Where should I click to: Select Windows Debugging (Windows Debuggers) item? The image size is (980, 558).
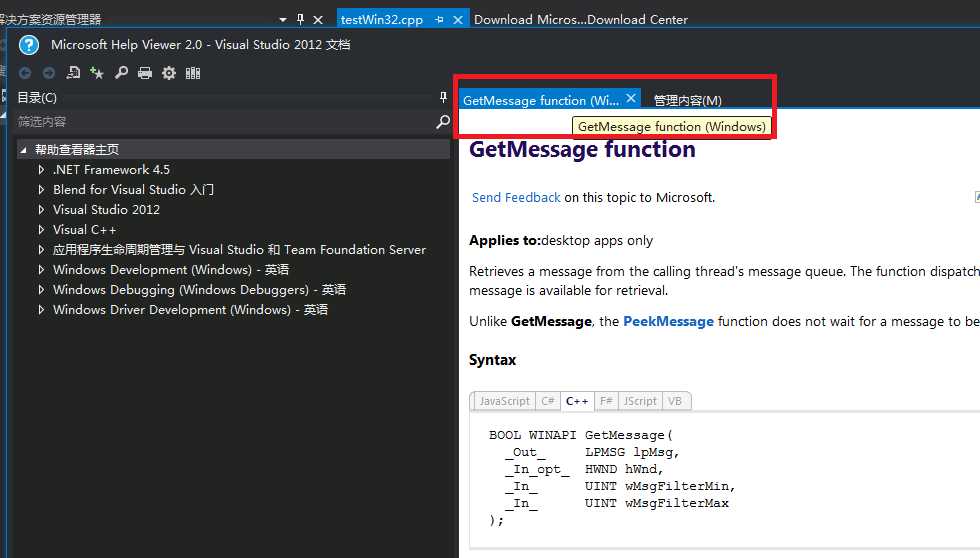point(199,289)
